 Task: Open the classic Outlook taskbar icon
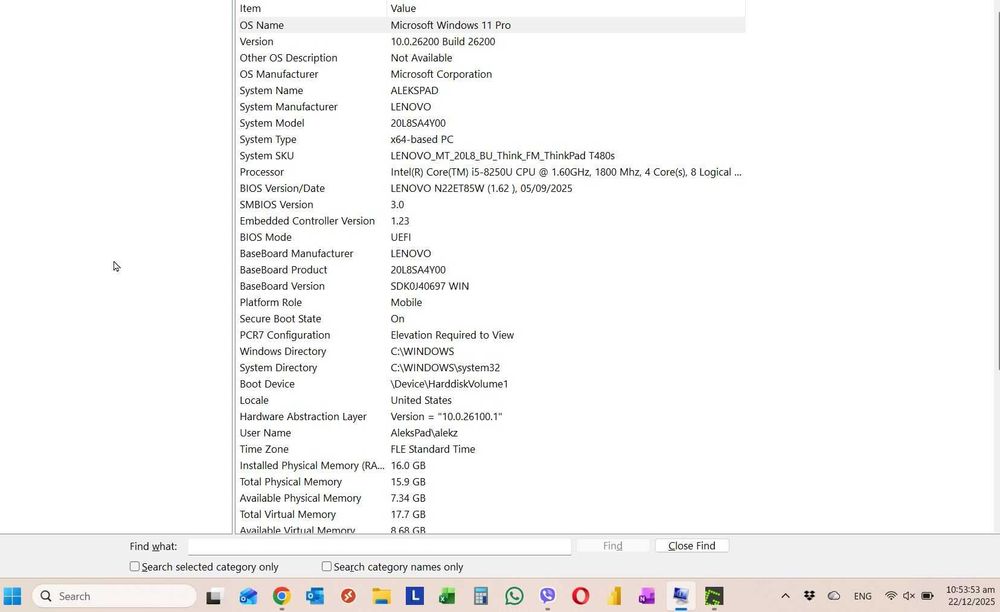314,596
